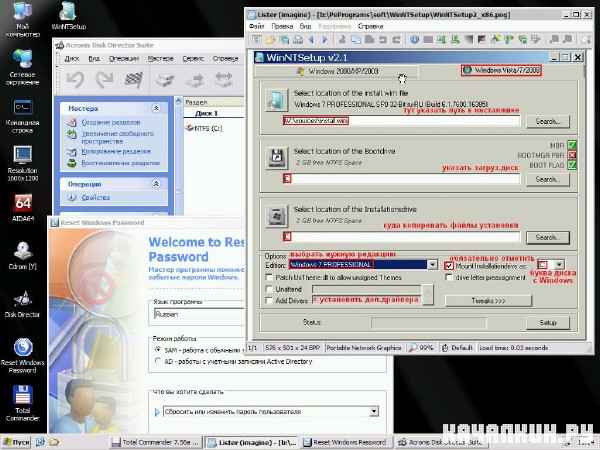Collapse the Операции panel in Acronis
The height and width of the screenshot is (450, 600).
coord(156,184)
